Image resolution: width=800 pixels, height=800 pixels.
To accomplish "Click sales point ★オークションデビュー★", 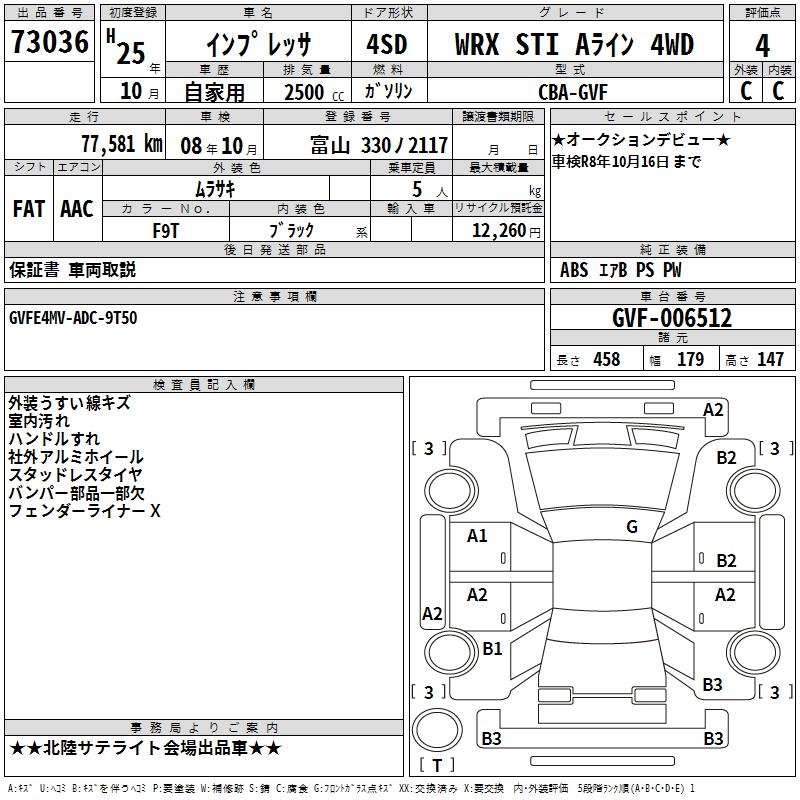I will point(641,139).
